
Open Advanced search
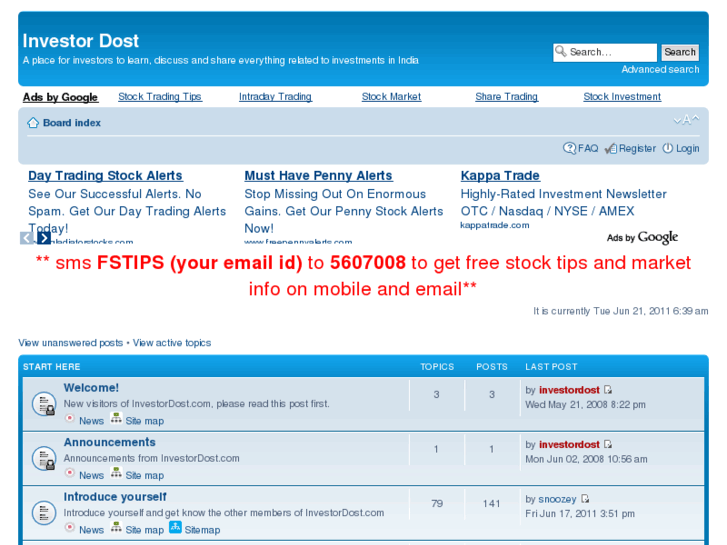660,70
